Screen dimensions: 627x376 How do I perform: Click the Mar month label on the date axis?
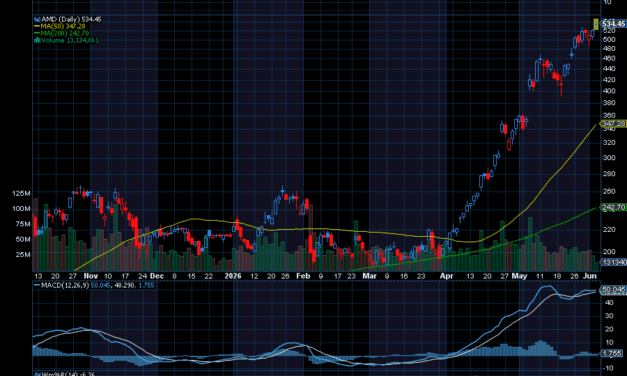coord(369,276)
